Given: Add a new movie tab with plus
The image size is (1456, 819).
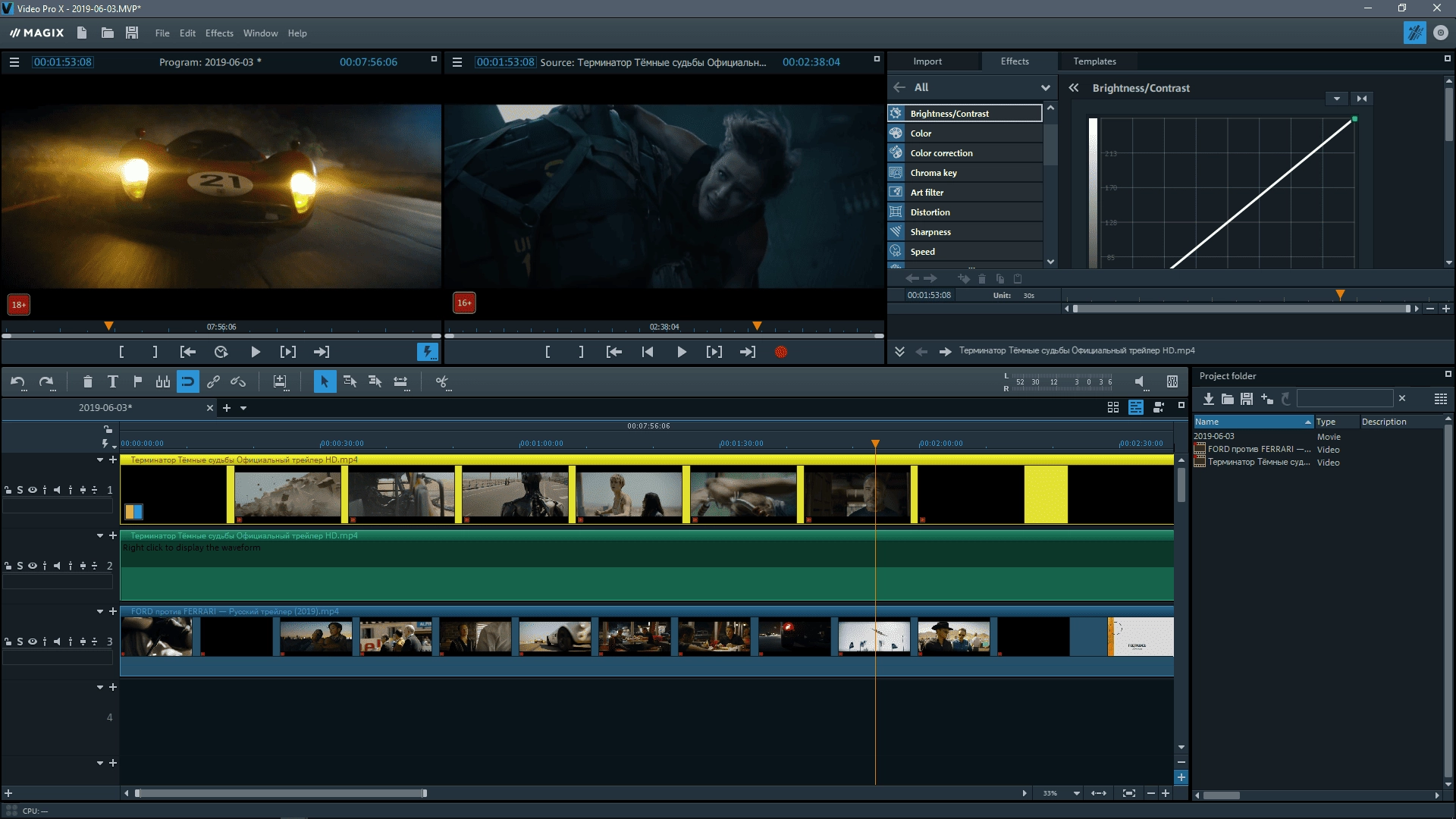Looking at the screenshot, I should click(x=226, y=408).
